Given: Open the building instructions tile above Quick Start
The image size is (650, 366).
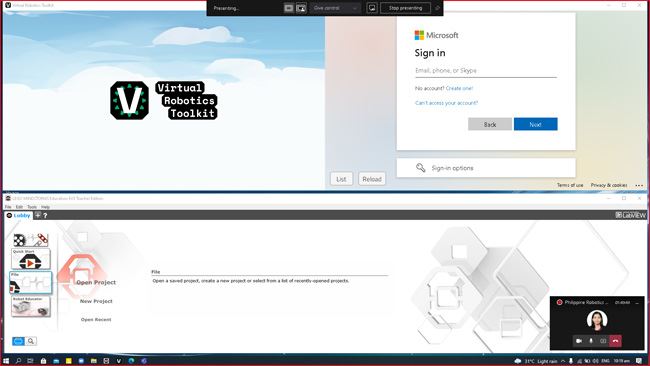Looking at the screenshot, I should [31, 240].
